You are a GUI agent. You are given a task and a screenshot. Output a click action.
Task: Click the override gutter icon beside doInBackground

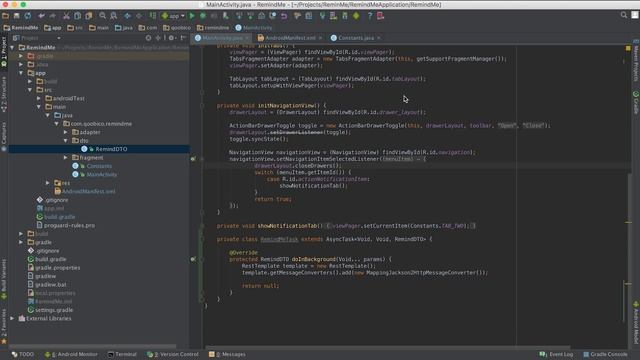click(x=193, y=259)
